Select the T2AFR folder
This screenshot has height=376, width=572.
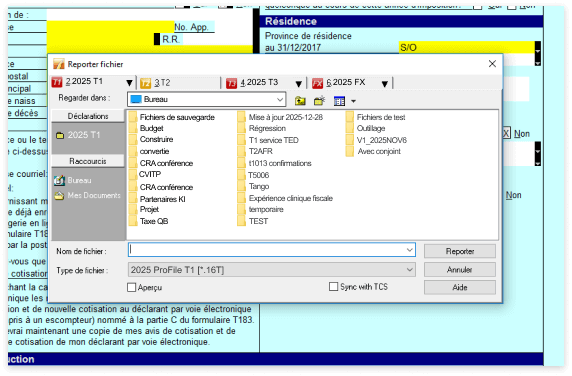pos(255,151)
